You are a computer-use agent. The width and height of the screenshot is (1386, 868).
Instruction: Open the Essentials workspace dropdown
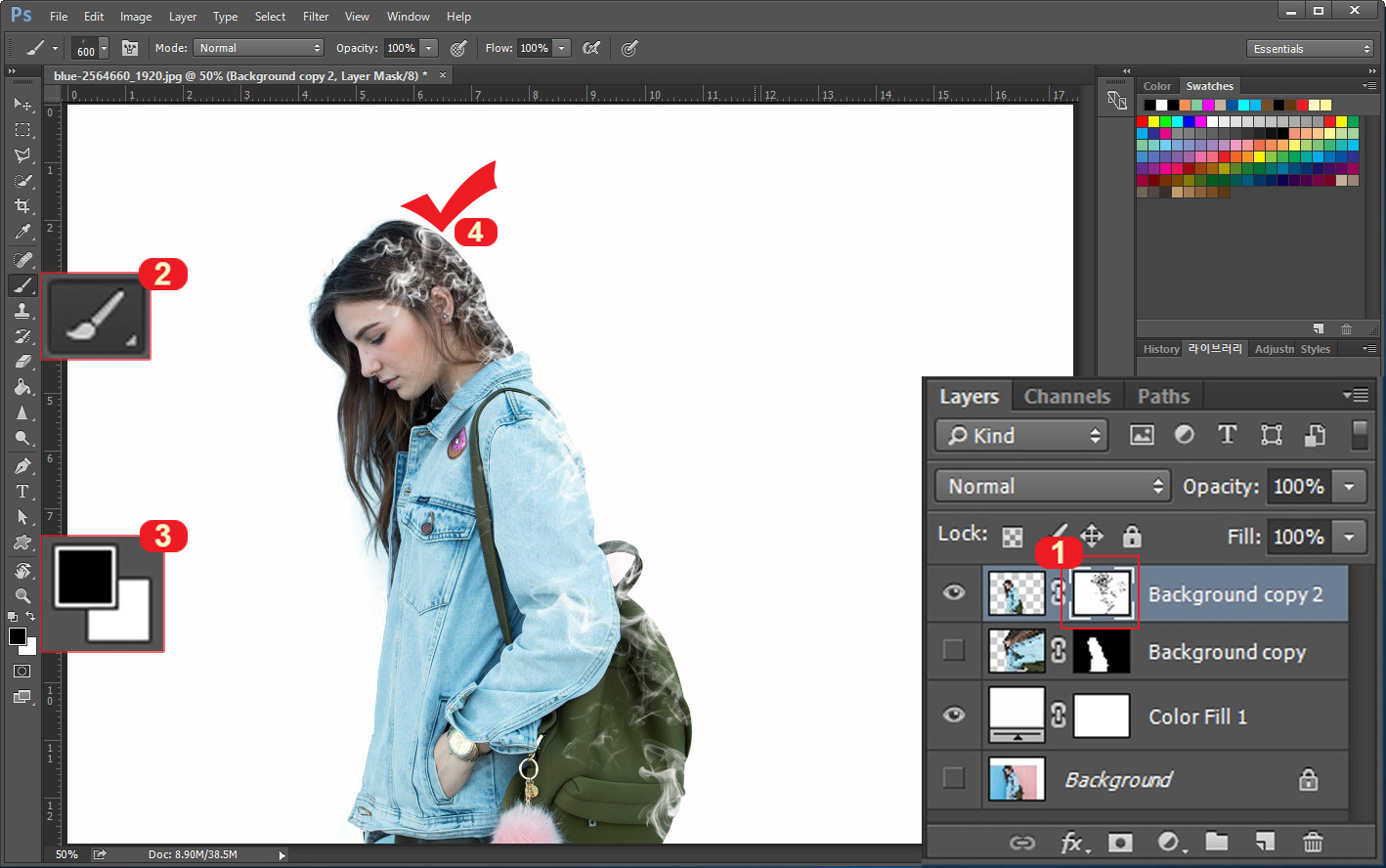(1311, 49)
